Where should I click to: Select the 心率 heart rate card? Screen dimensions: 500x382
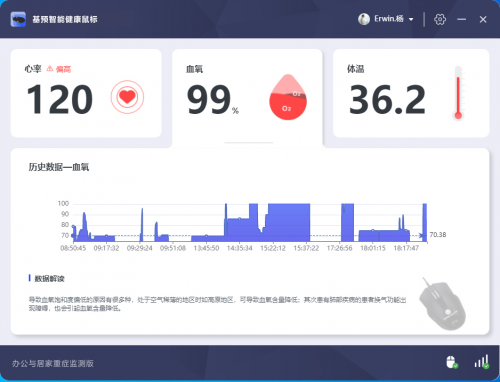(x=86, y=93)
